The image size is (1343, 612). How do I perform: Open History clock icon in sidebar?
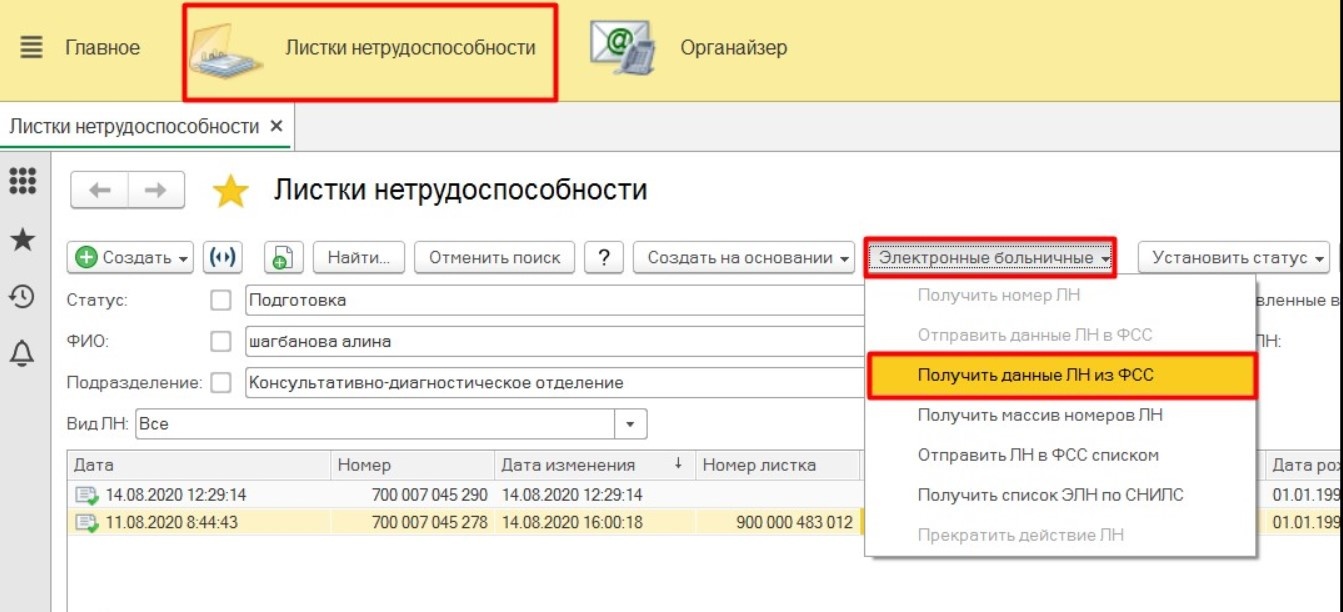(22, 296)
